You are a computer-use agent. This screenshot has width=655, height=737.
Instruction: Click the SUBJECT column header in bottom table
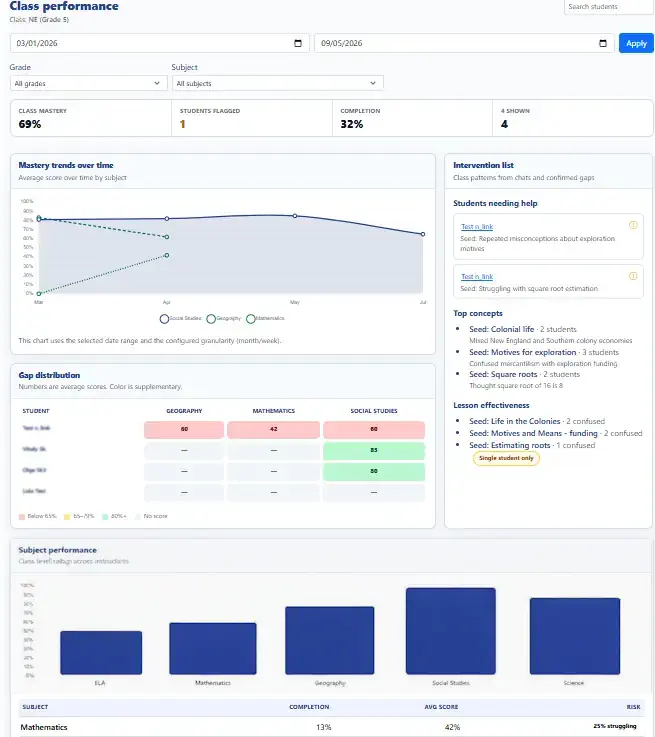[35, 707]
